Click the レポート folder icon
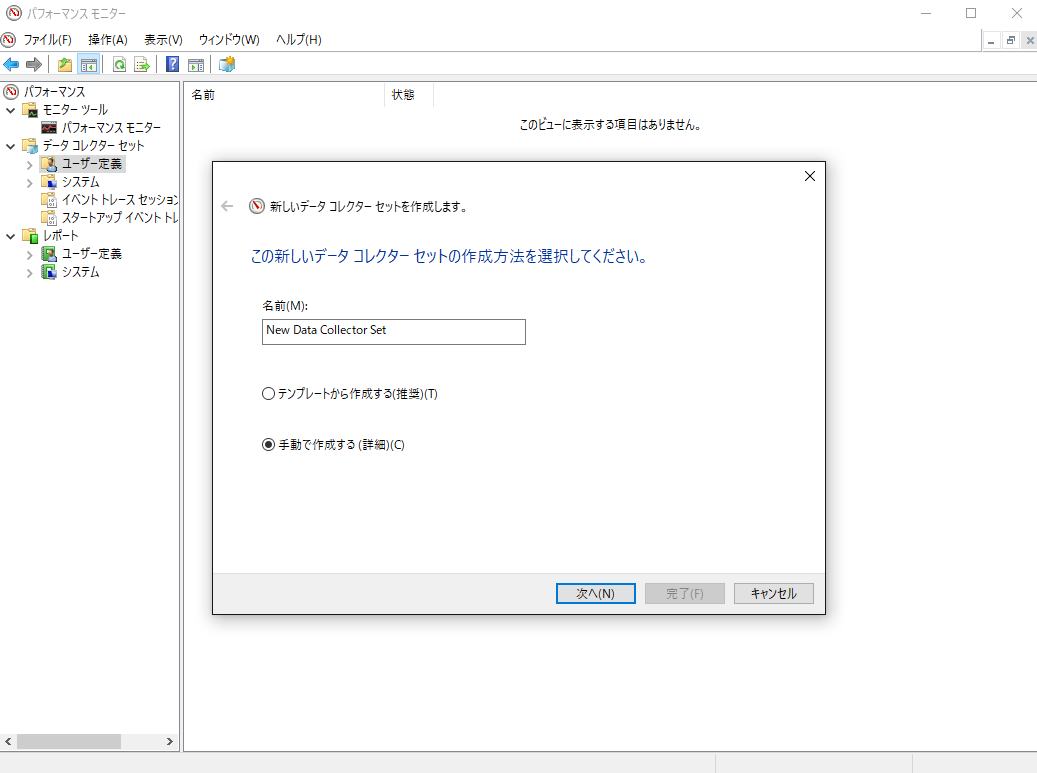The height and width of the screenshot is (773, 1037). point(30,235)
